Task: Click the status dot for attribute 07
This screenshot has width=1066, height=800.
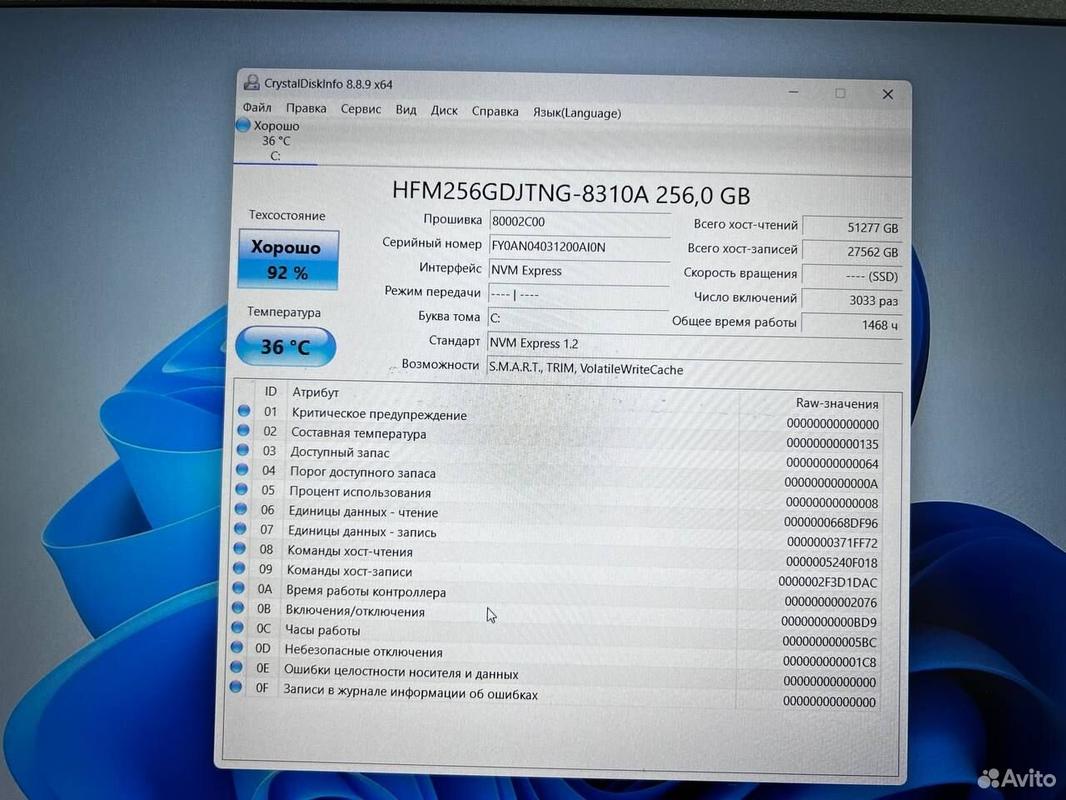Action: [240, 528]
